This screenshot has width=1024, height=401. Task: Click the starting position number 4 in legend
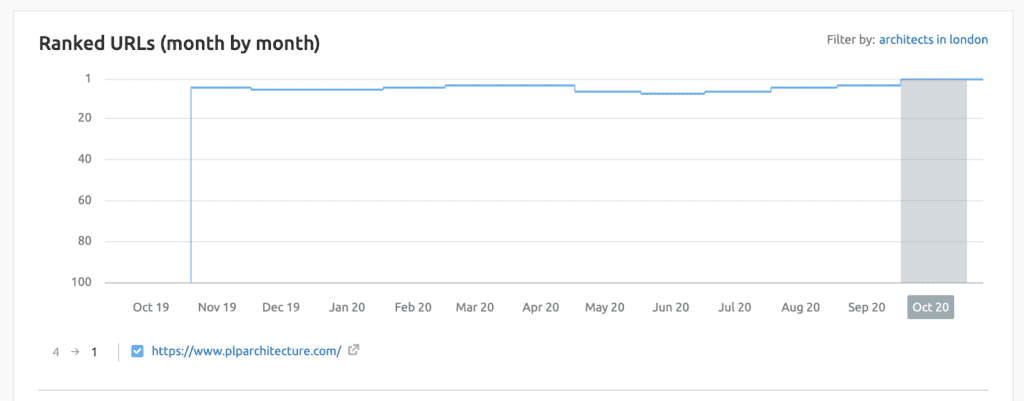click(56, 352)
